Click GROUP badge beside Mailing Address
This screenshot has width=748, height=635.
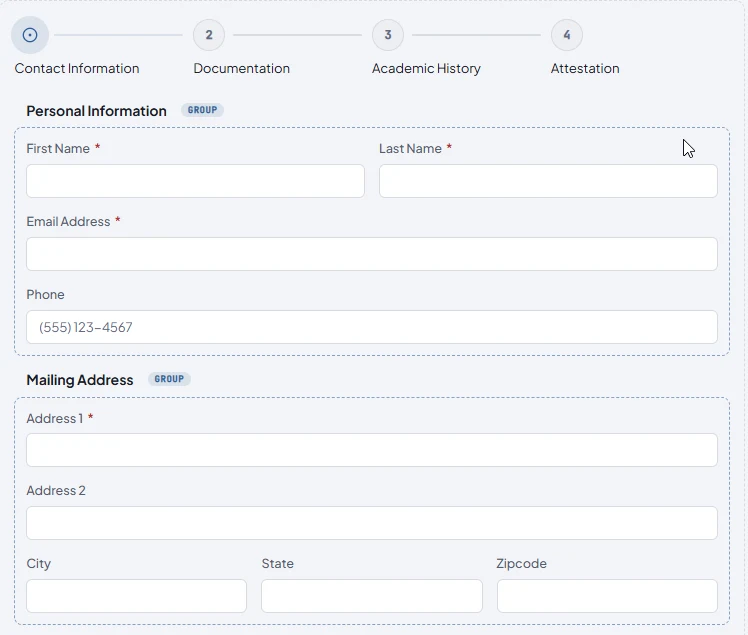pyautogui.click(x=169, y=379)
